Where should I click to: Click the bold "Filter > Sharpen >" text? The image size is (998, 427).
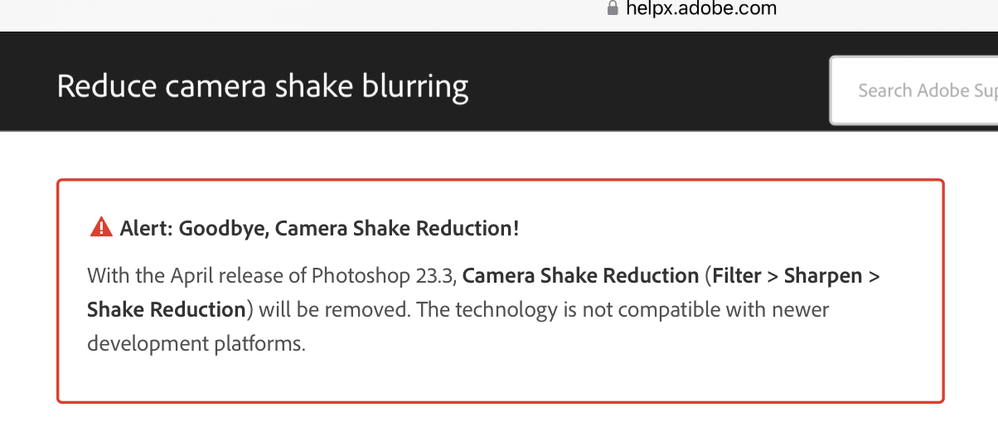pyautogui.click(x=796, y=275)
